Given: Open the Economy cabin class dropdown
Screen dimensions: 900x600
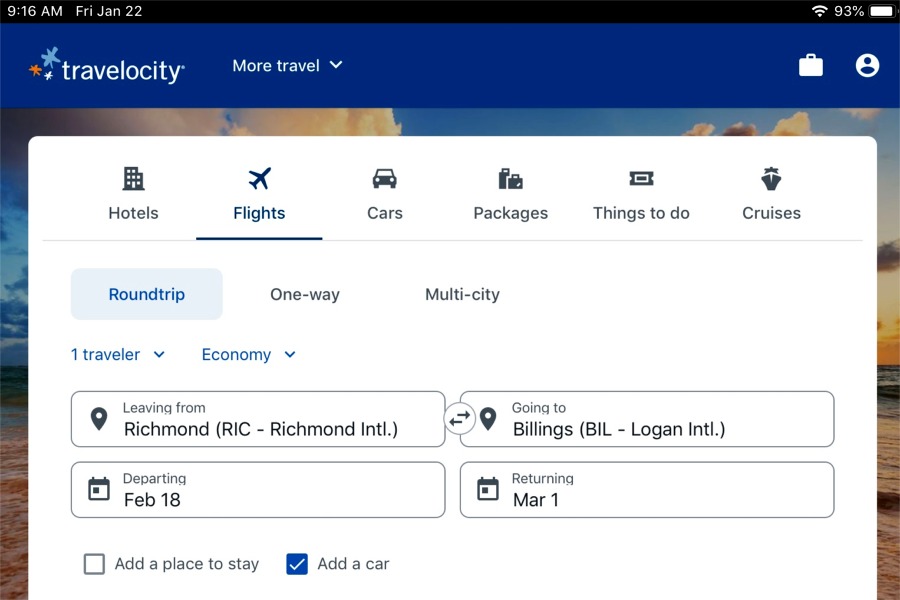Looking at the screenshot, I should [249, 354].
